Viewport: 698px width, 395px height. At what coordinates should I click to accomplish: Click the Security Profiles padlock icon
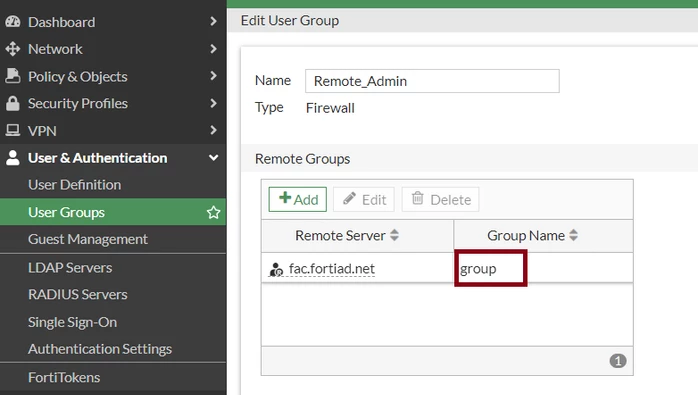point(12,103)
